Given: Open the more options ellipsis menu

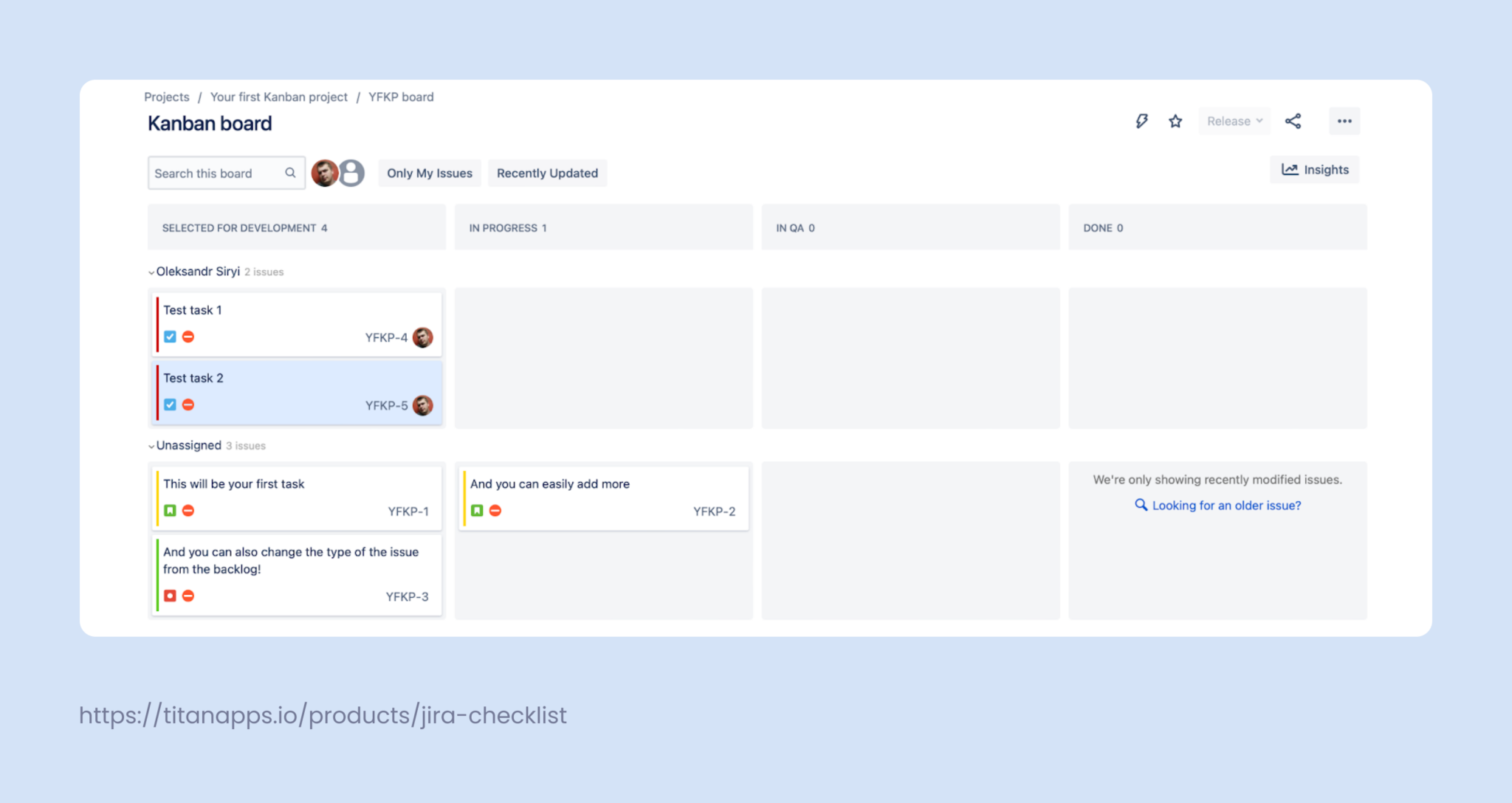Looking at the screenshot, I should [1344, 120].
